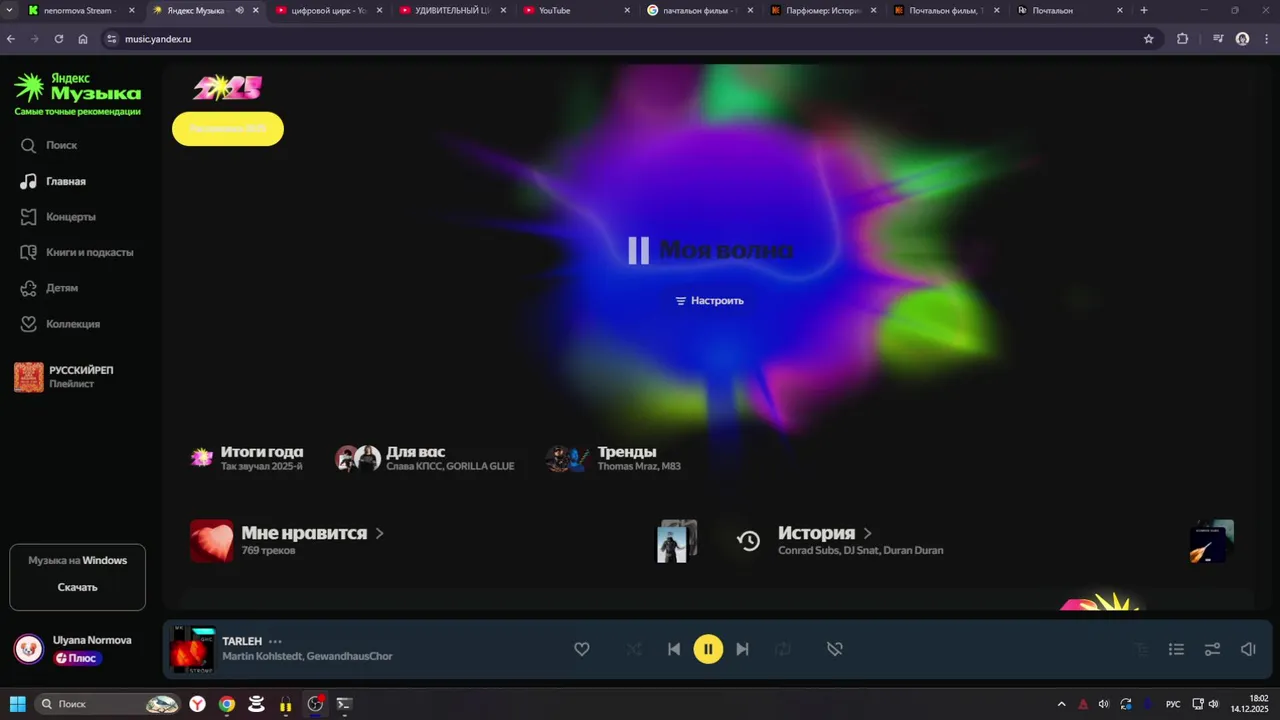The image size is (1280, 720).
Task: Open the tab search dropdown arrow
Action: [9, 10]
